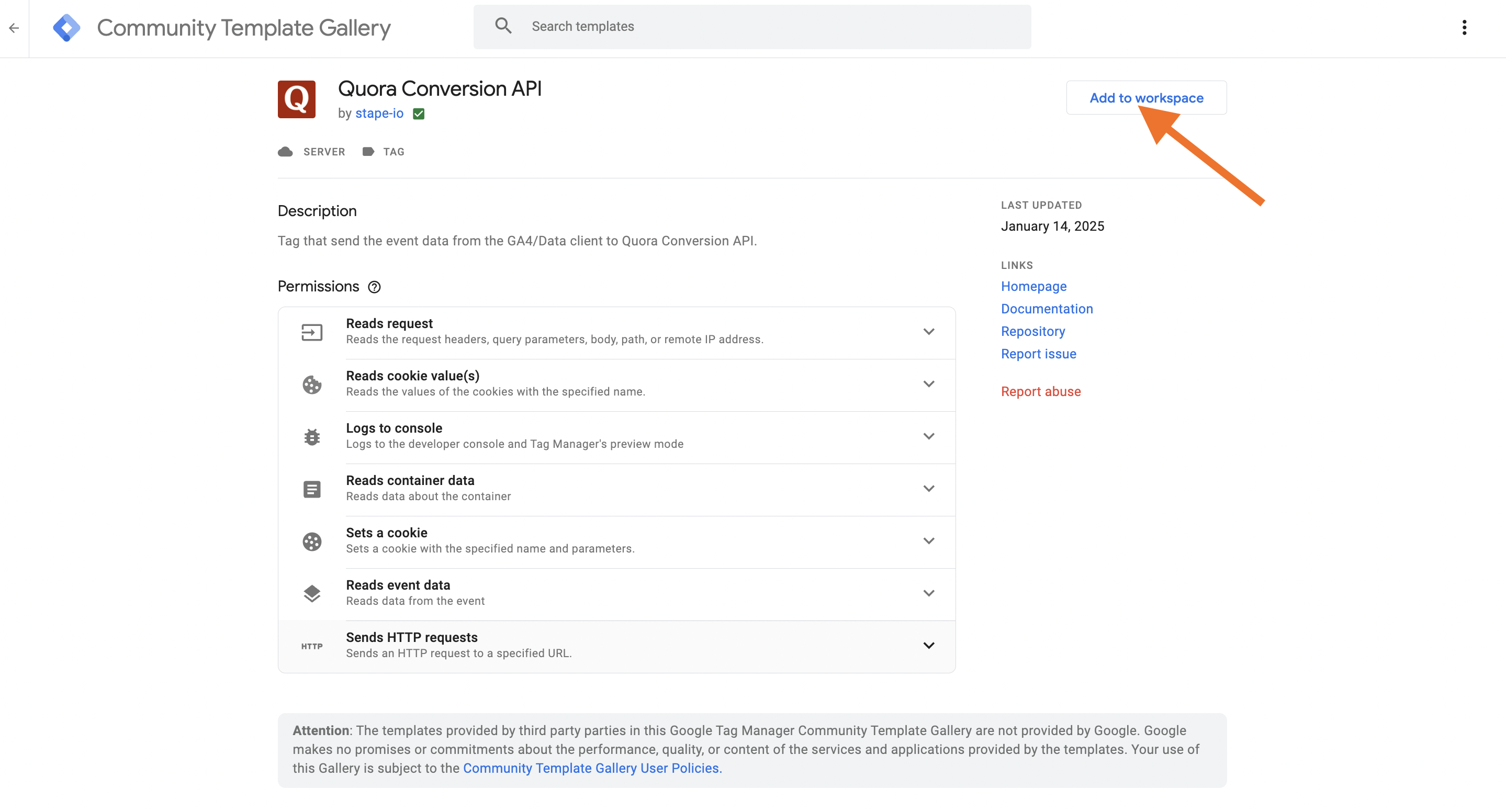Open the Homepage link

tap(1033, 287)
